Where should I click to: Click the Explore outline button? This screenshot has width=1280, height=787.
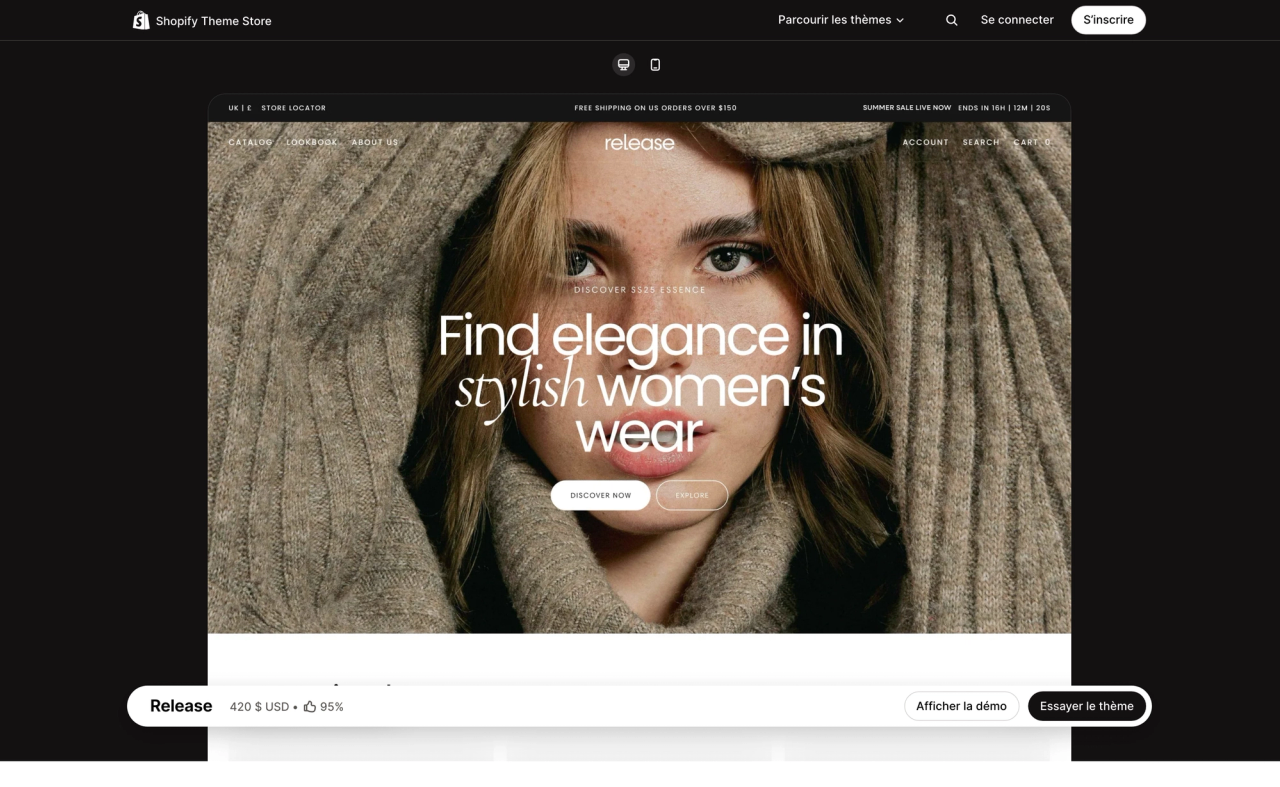[x=692, y=495]
